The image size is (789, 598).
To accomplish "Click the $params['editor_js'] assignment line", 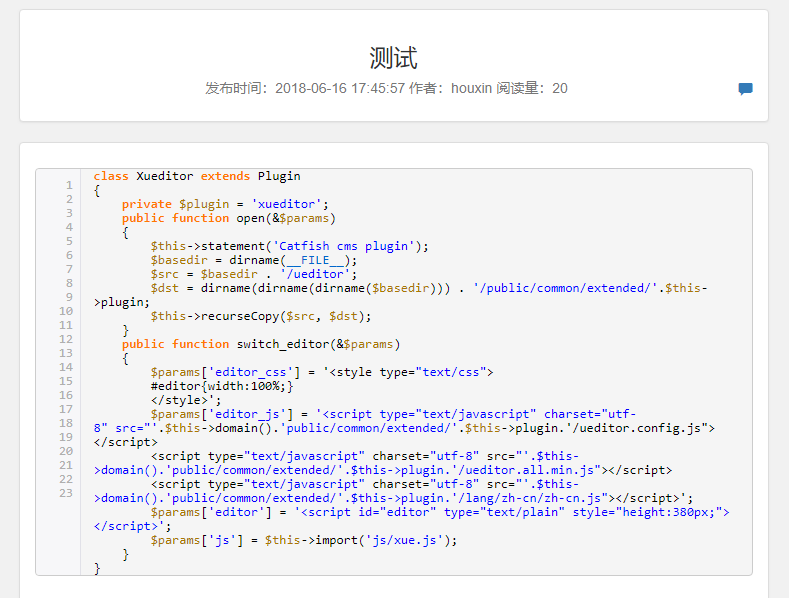I will [393, 414].
